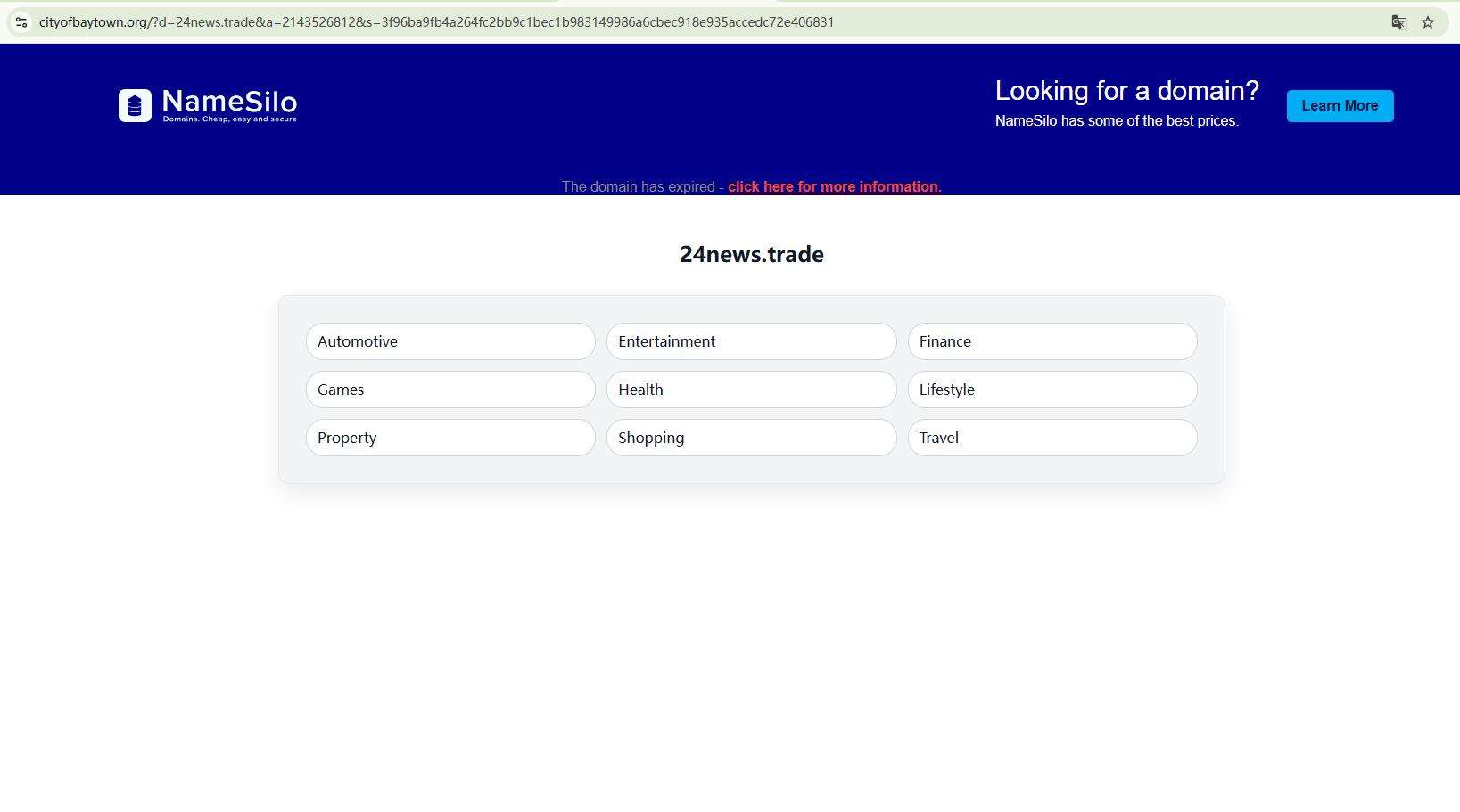This screenshot has height=812, width=1460.
Task: Click the NameSilo logo
Action: tap(208, 105)
